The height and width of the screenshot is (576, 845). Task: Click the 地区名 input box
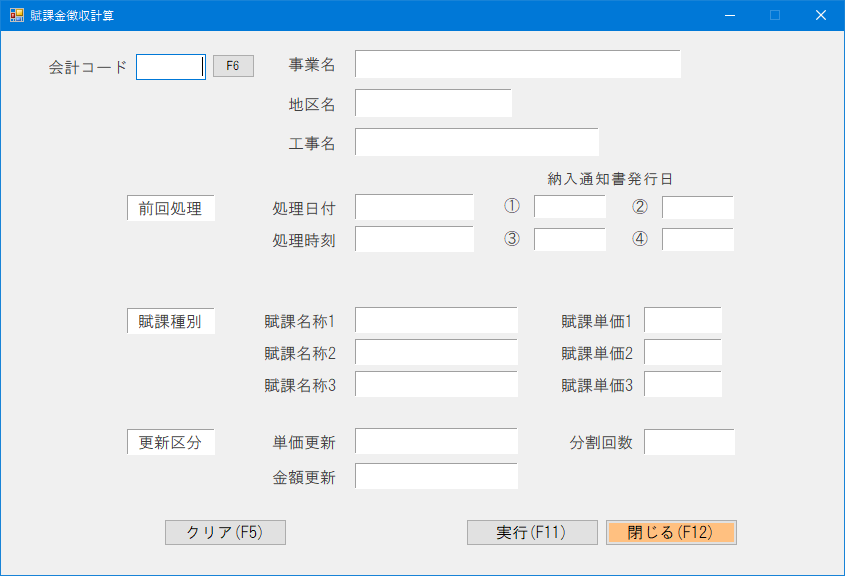click(433, 103)
